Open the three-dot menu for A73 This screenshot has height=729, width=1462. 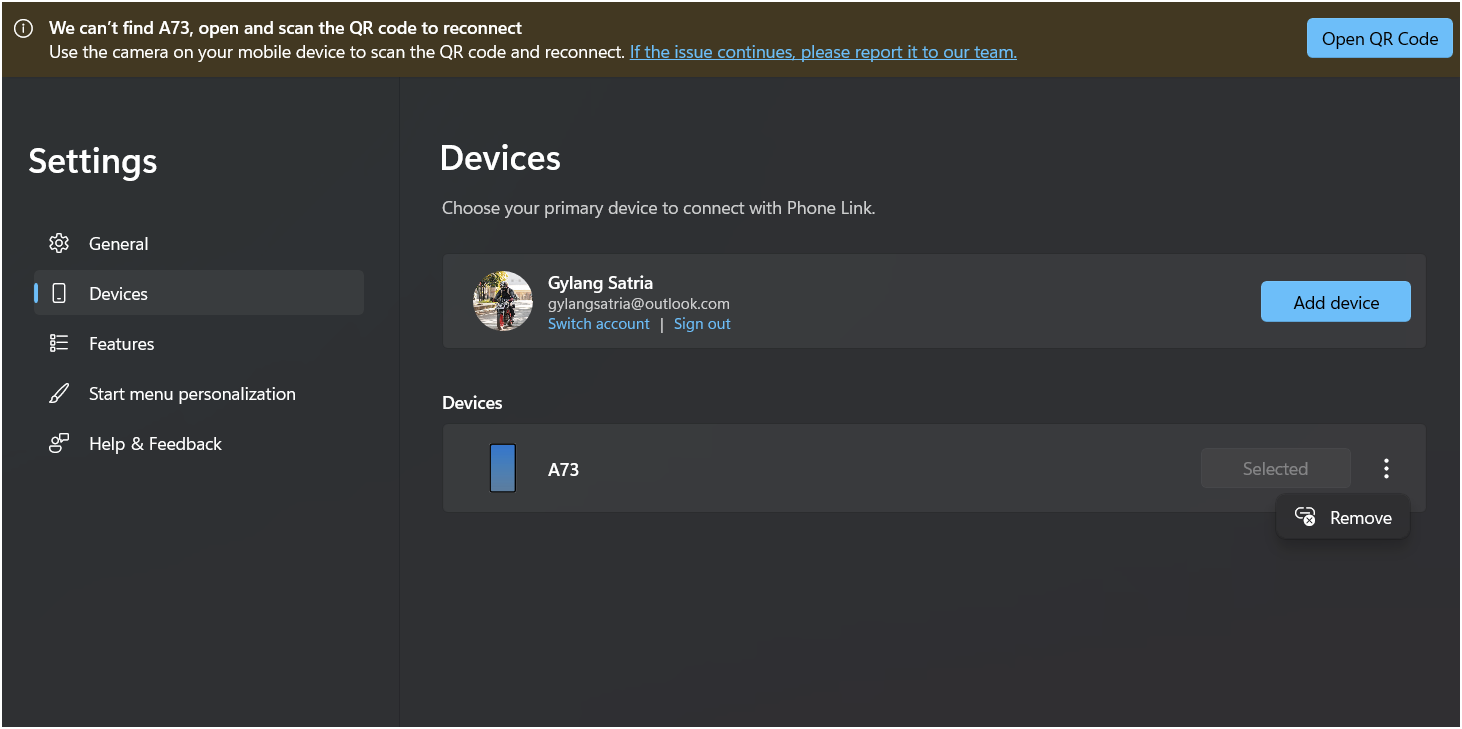click(x=1386, y=468)
